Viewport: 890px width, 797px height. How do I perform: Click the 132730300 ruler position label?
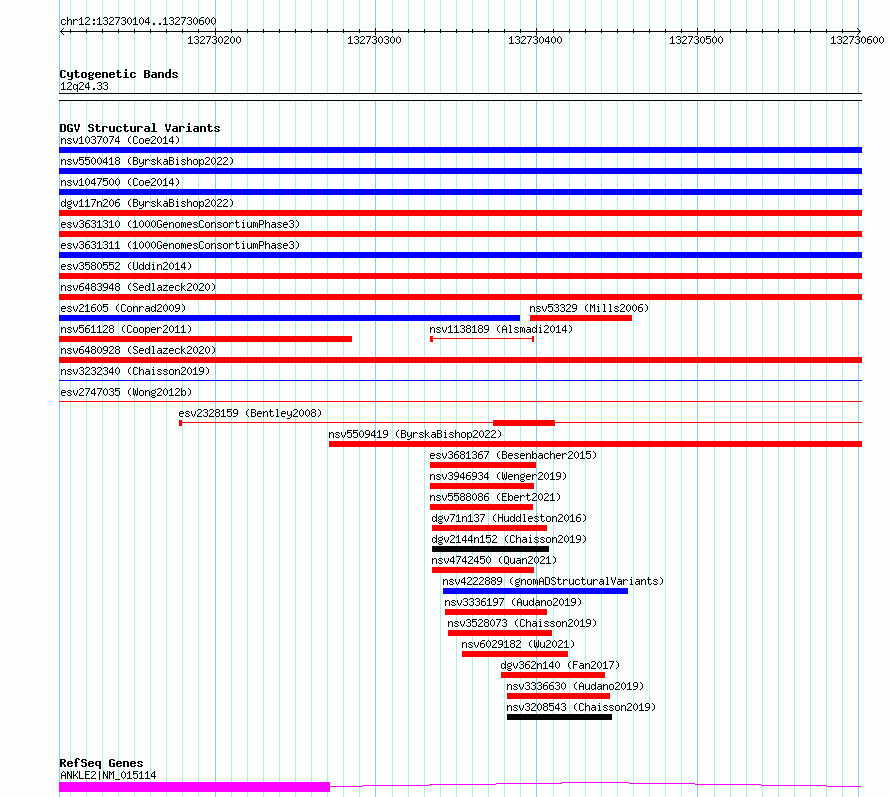coord(374,40)
